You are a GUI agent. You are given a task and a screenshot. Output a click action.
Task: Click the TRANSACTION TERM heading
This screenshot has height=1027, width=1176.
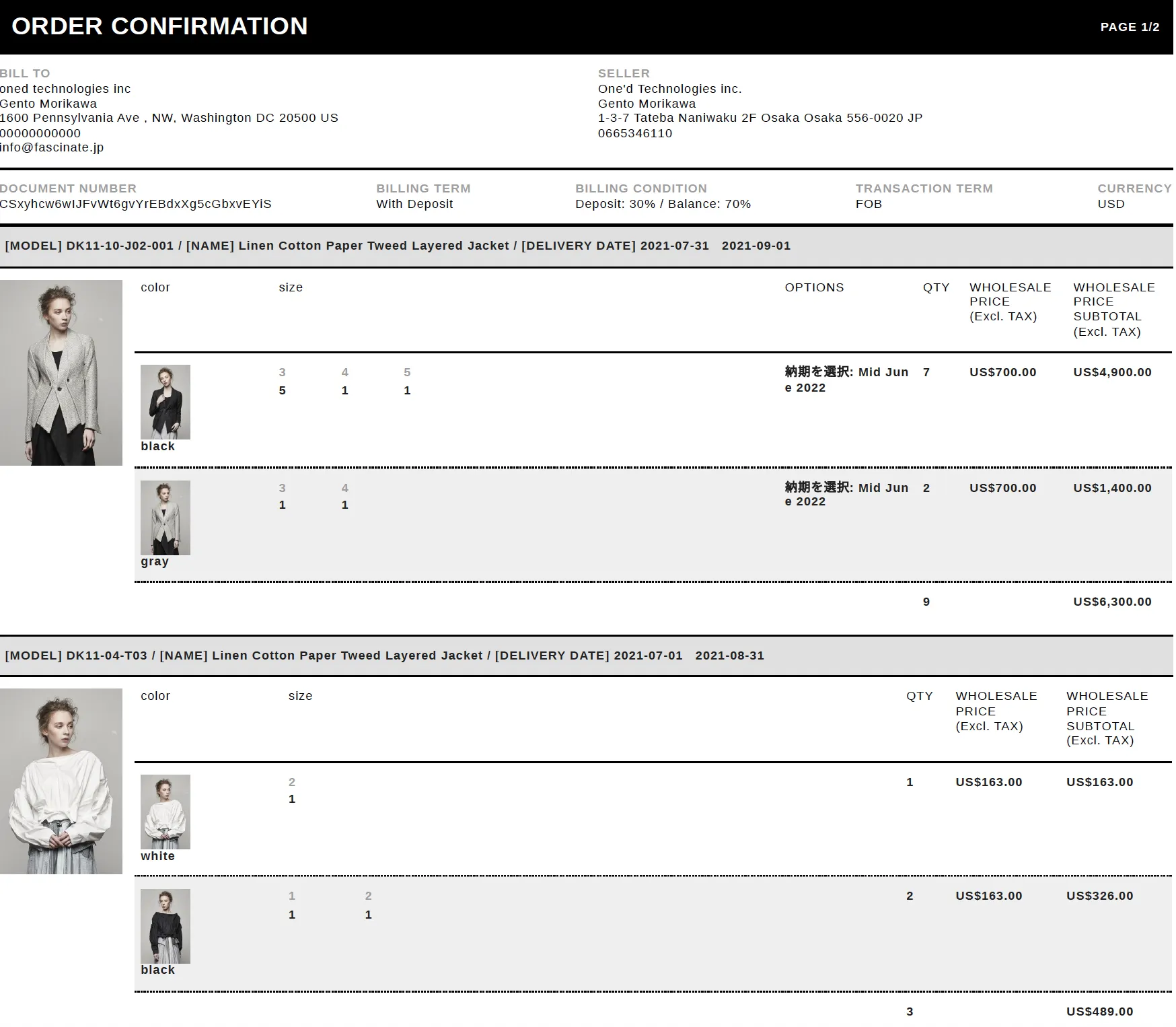(x=924, y=188)
